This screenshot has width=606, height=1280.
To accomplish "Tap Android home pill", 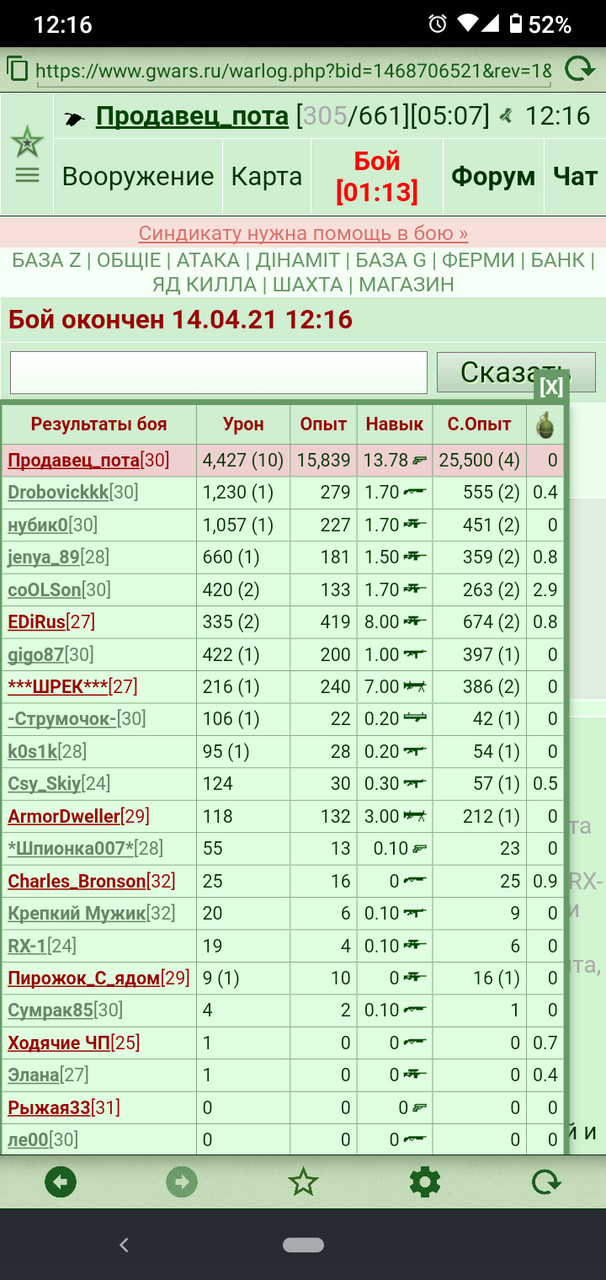I will 303,1245.
